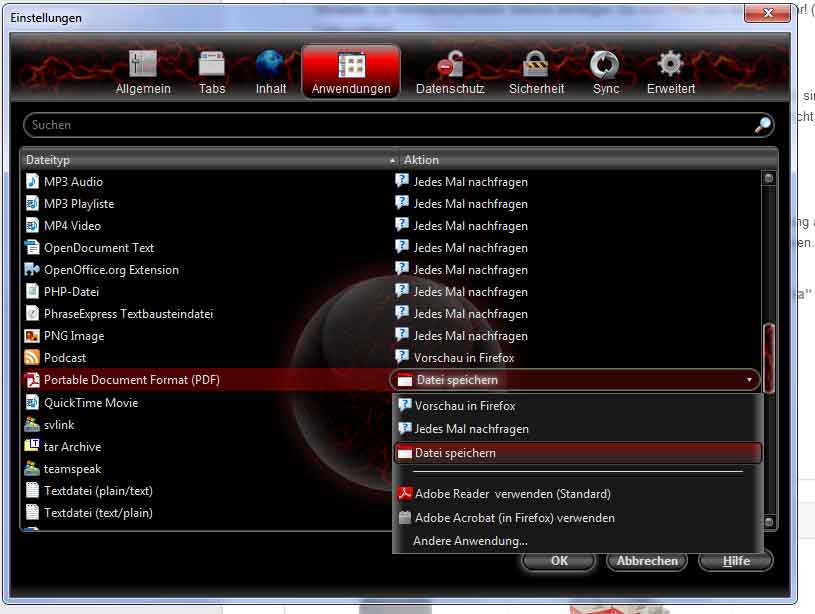This screenshot has width=815, height=614.
Task: Click the Abbrechen button
Action: pyautogui.click(x=647, y=561)
